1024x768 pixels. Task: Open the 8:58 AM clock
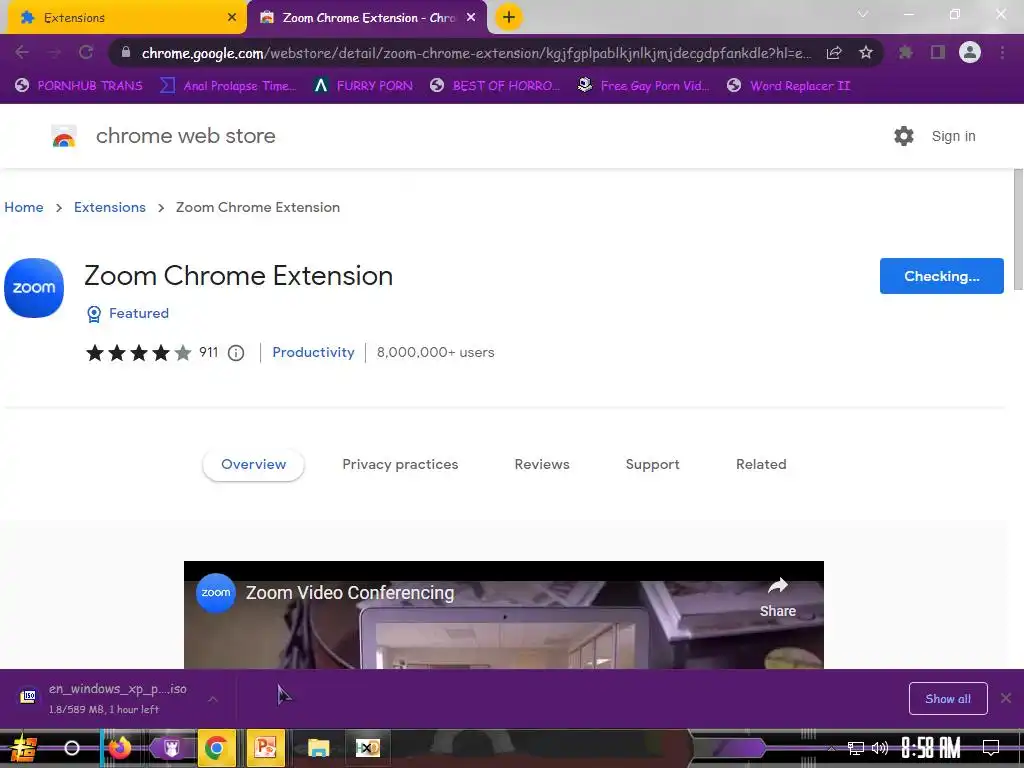click(931, 748)
